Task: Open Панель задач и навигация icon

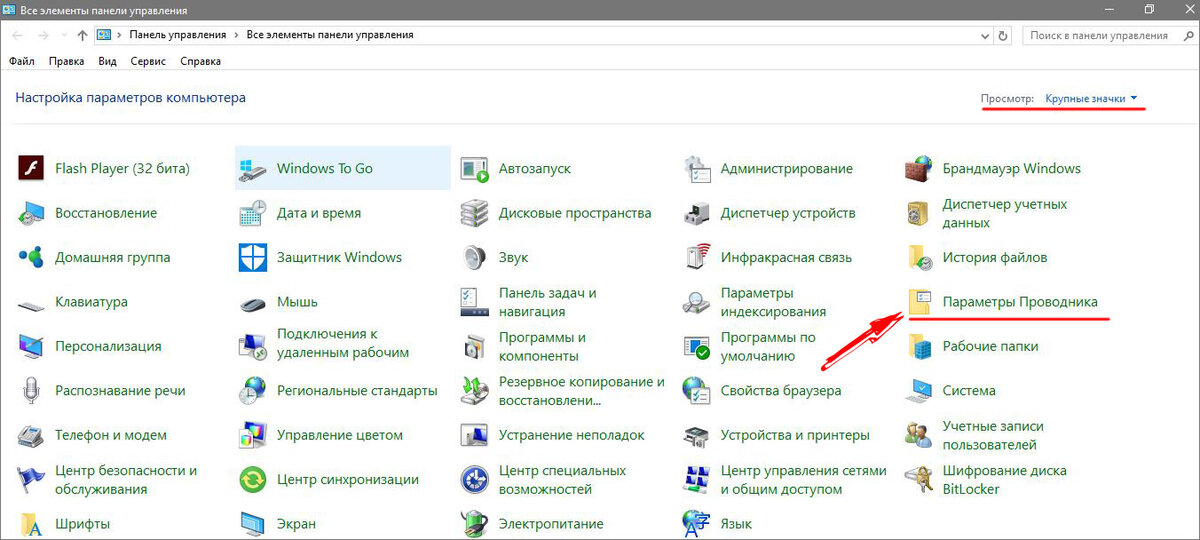Action: (474, 302)
